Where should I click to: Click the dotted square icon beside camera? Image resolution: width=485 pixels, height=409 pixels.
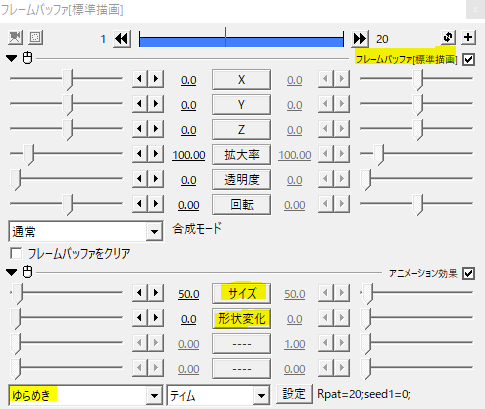[35, 37]
